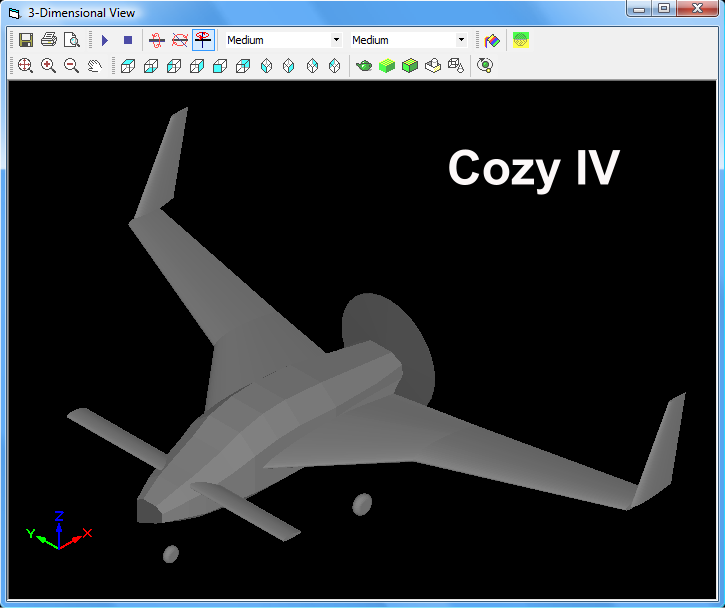This screenshot has height=608, width=725.
Task: Select the Zoom In magnifier tool
Action: (48, 66)
